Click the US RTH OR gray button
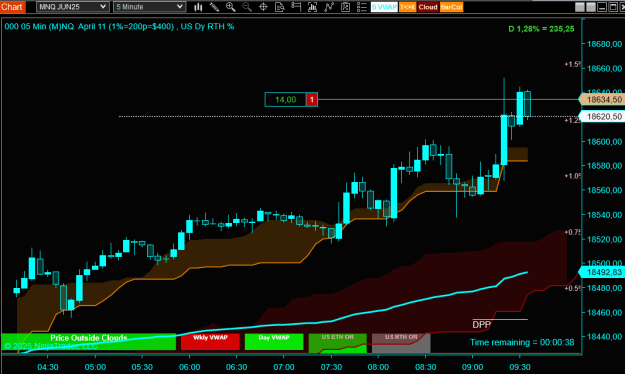This screenshot has width=625, height=374. [x=401, y=343]
